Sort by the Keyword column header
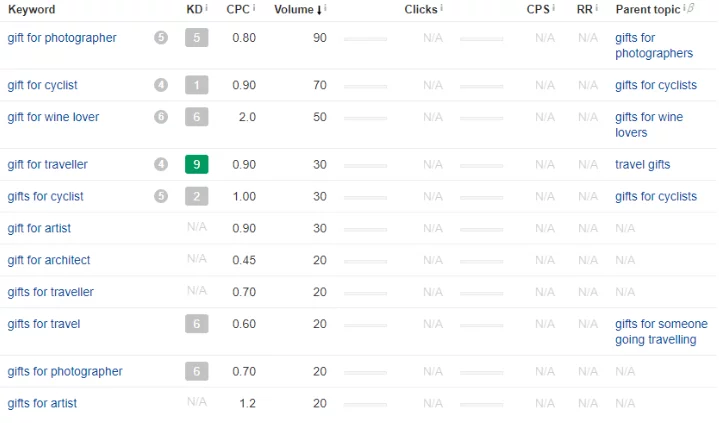 tap(31, 9)
